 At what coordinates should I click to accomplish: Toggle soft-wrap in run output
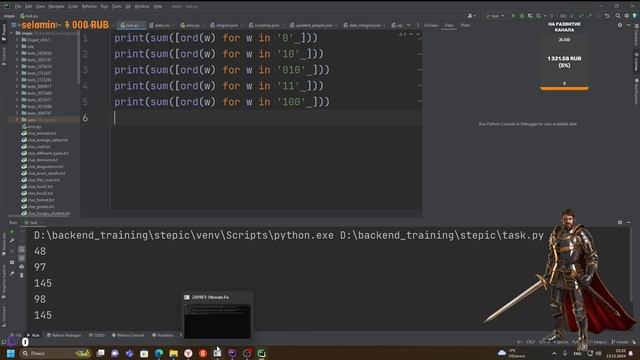[22, 249]
